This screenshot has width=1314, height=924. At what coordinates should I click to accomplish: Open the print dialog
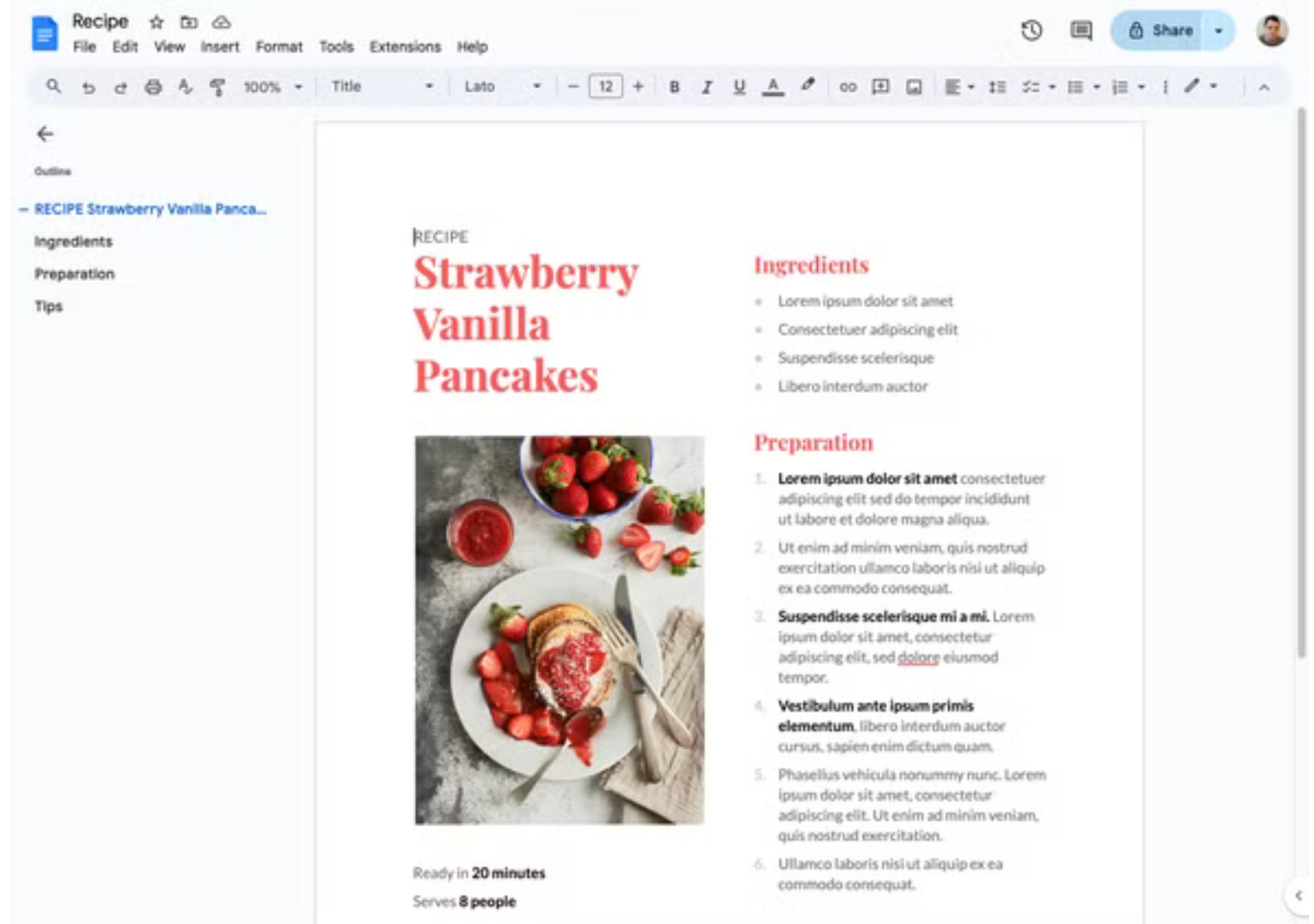click(x=154, y=86)
